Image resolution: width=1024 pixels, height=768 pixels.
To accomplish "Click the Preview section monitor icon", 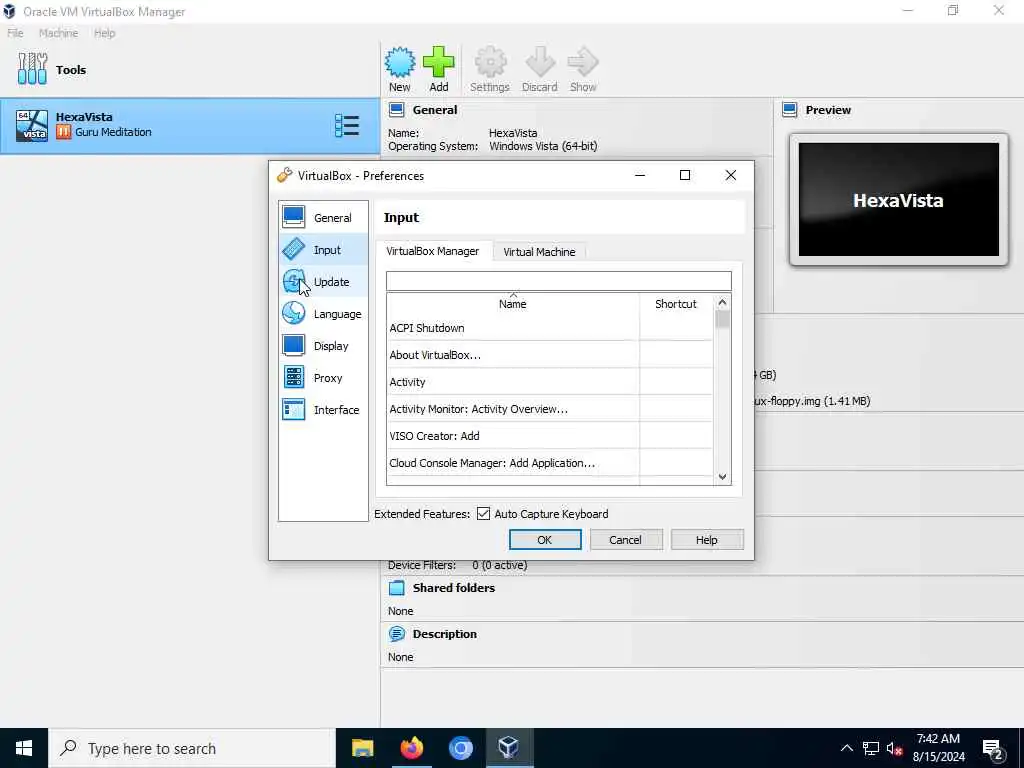I will tap(790, 110).
